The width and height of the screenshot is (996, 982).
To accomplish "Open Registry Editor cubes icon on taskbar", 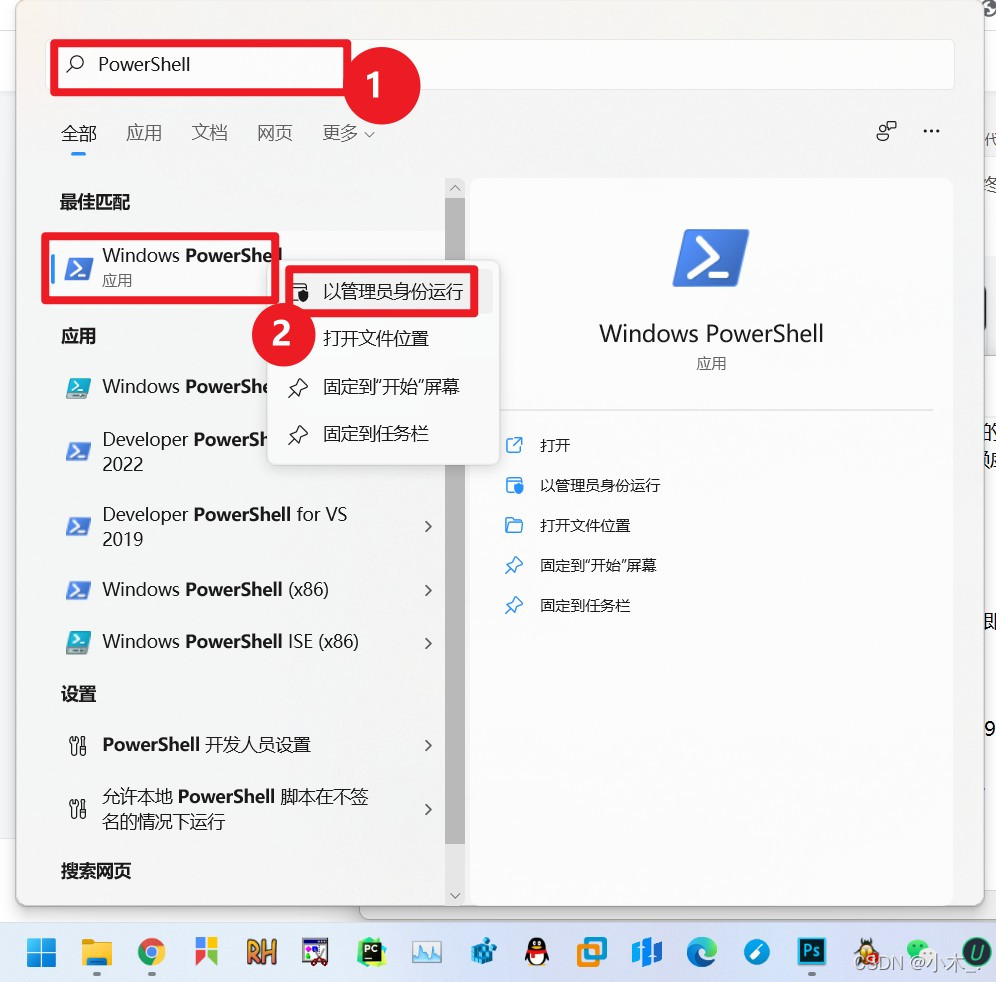I will 482,952.
